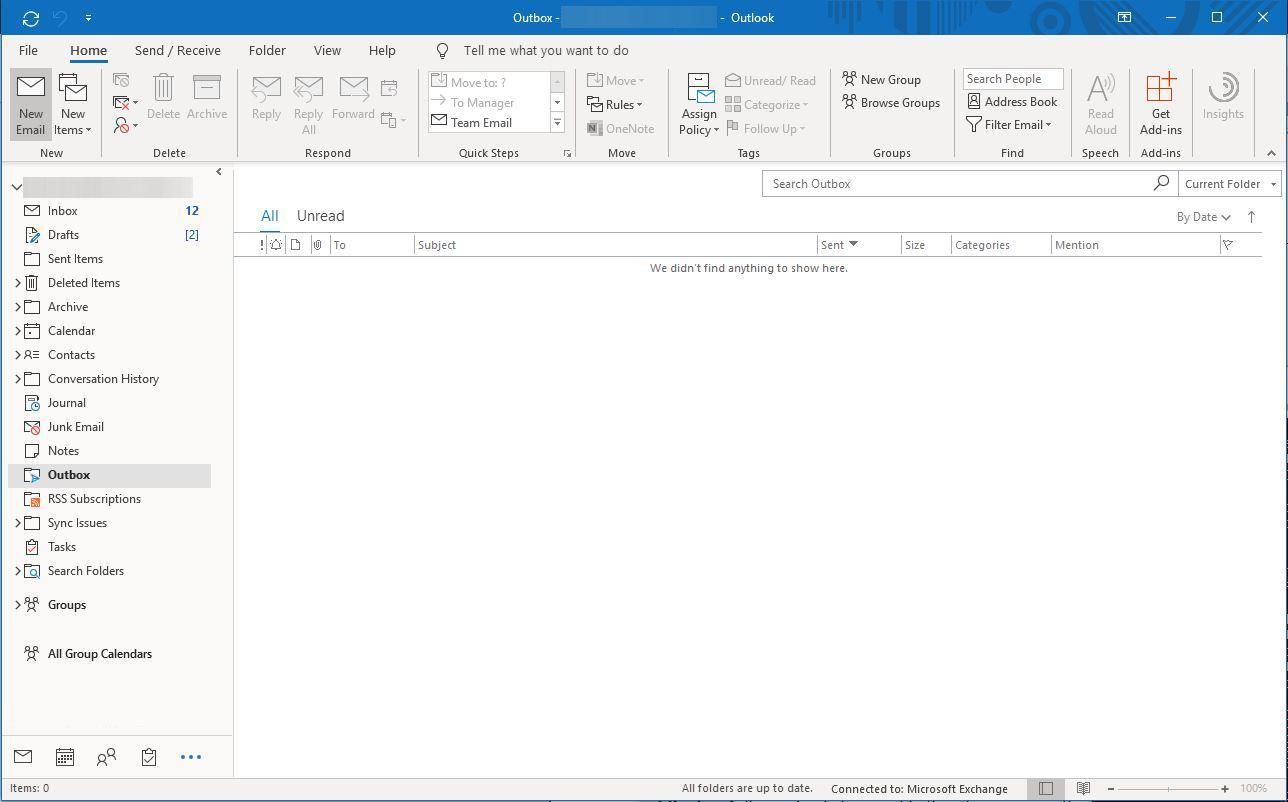Expand the Conversation History folder
Viewport: 1288px width, 802px height.
[17, 379]
